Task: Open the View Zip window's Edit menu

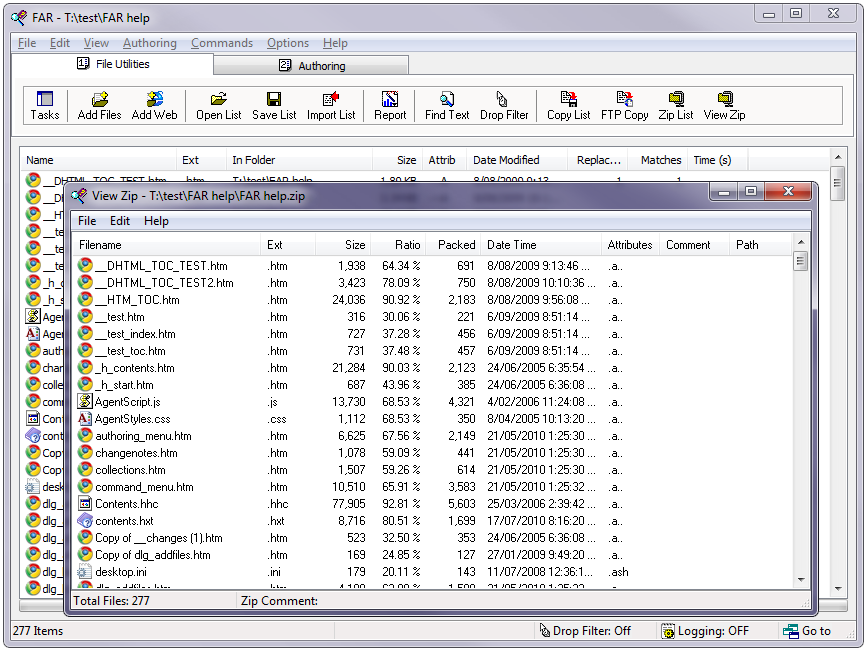Action: [120, 221]
